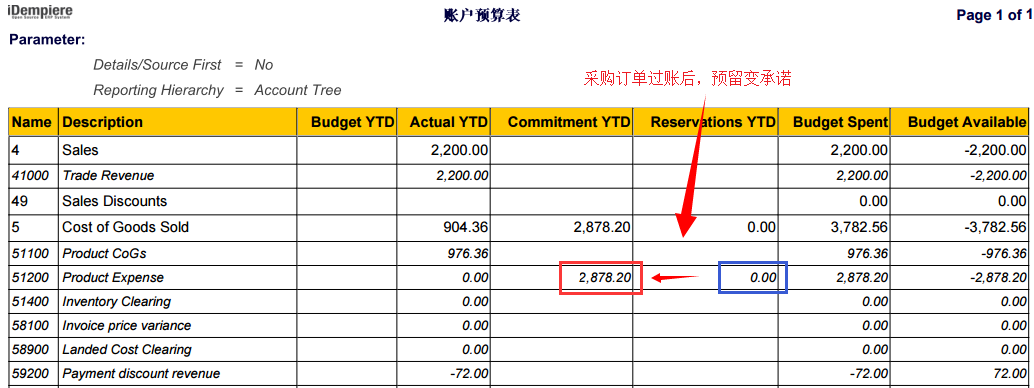
Task: Select the Sales account row
Action: pyautogui.click(x=518, y=150)
